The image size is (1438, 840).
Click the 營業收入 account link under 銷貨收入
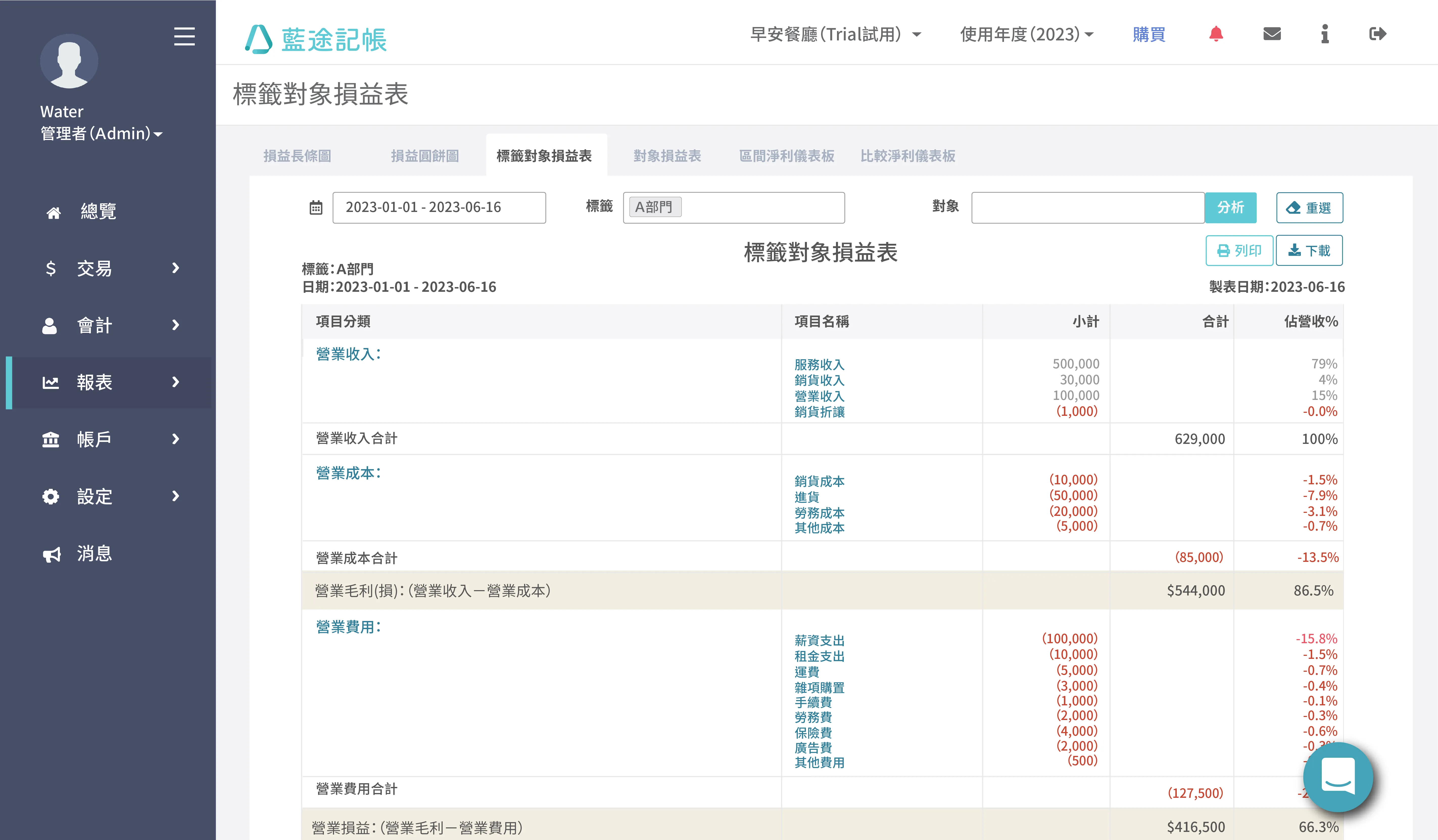[820, 396]
